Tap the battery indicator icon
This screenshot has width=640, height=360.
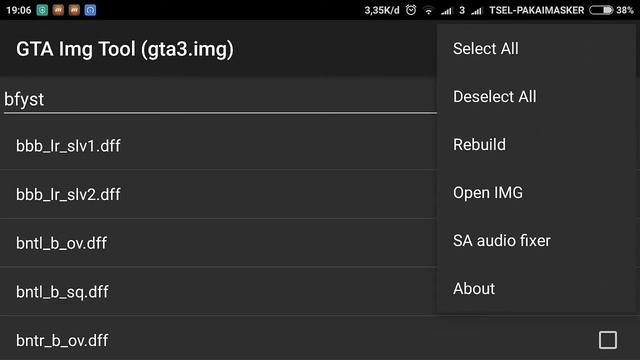click(601, 10)
